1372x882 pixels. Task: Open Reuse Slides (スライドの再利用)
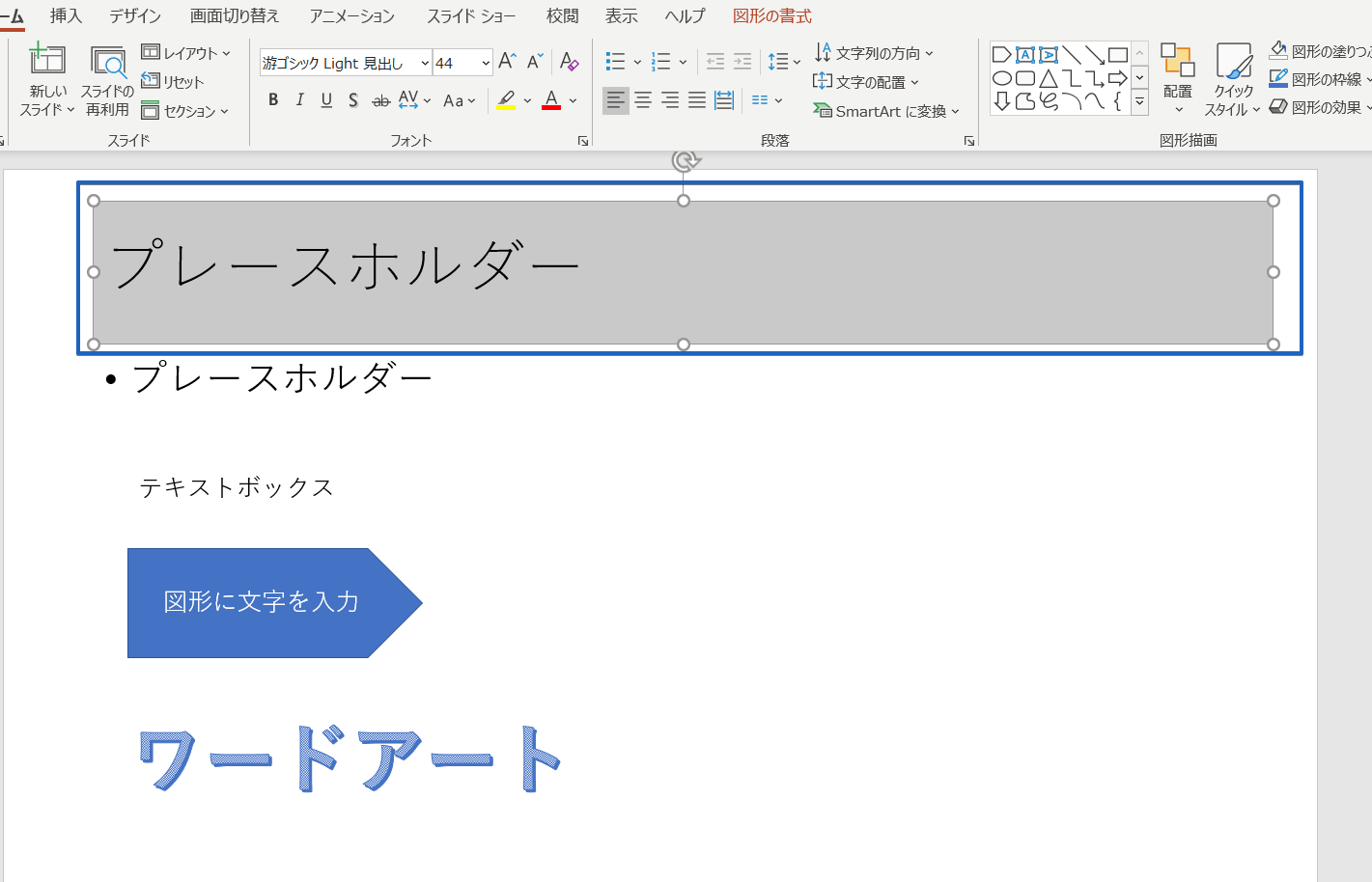[107, 82]
